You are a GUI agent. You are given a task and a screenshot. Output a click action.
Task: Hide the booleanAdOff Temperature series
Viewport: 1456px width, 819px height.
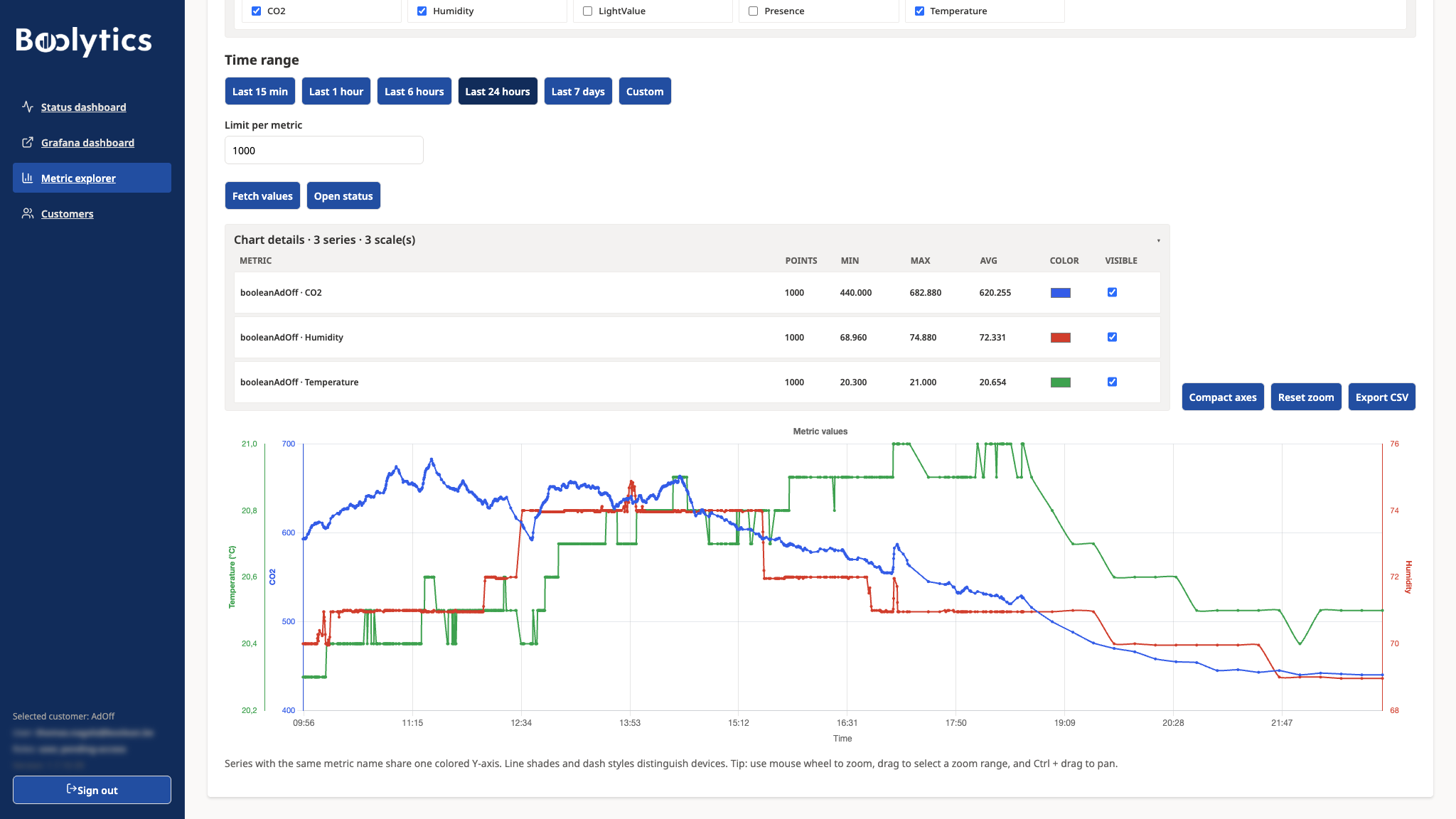point(1112,382)
